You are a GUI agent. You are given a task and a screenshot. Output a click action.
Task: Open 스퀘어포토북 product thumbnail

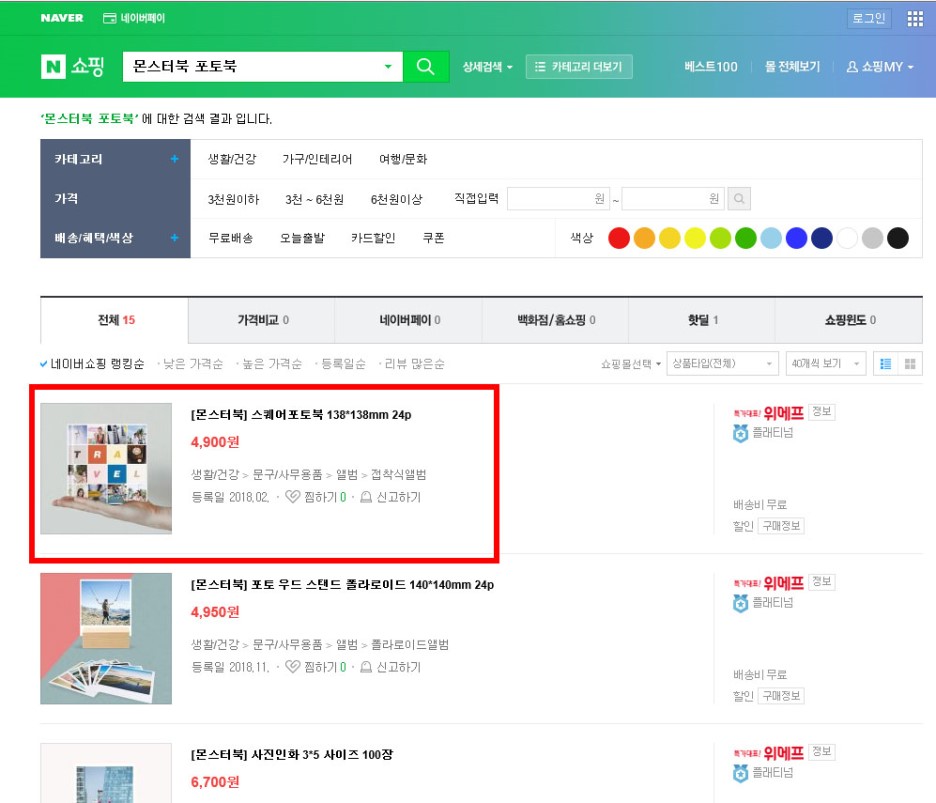click(x=106, y=468)
